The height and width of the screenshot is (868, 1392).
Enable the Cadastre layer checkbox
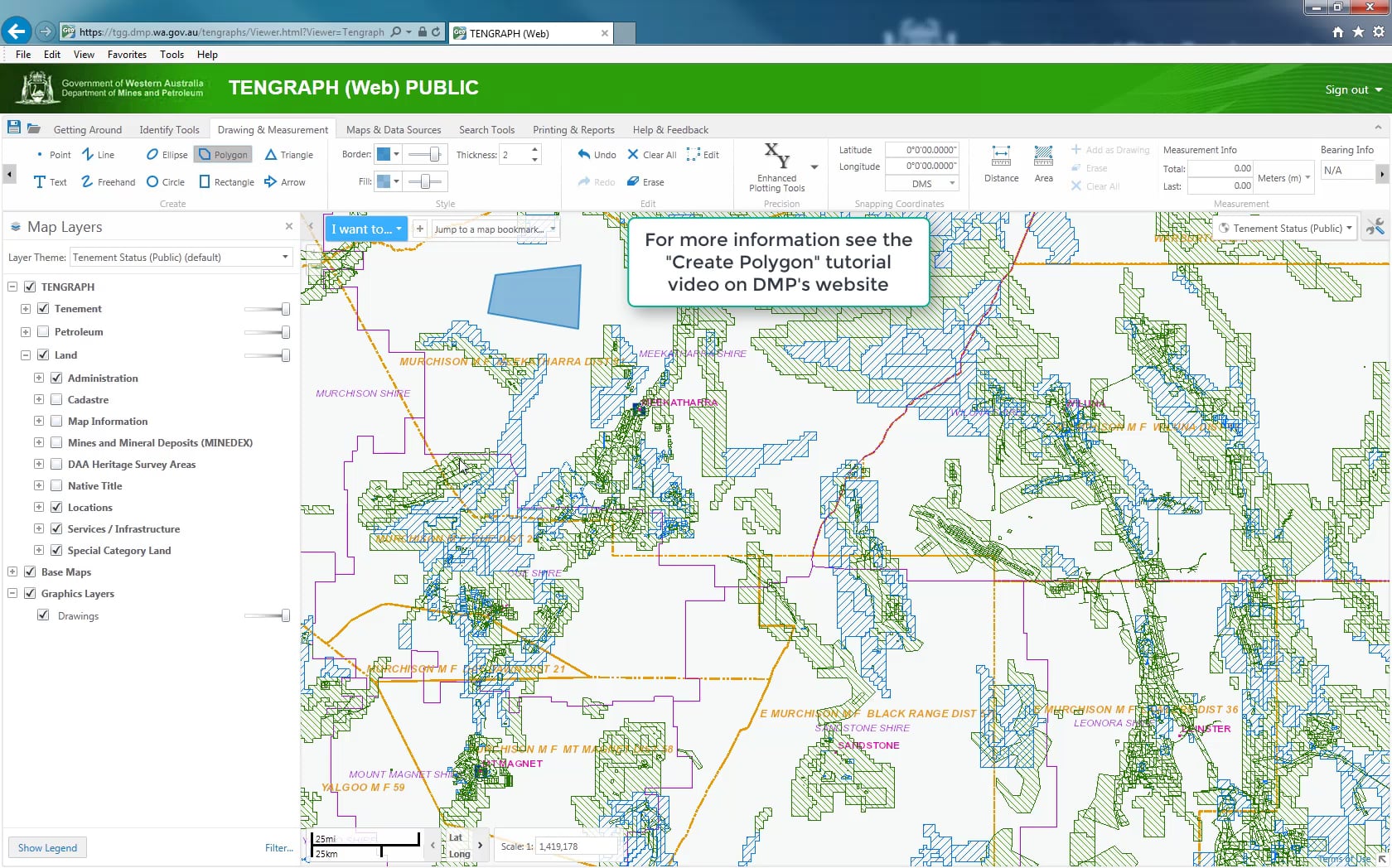click(56, 399)
